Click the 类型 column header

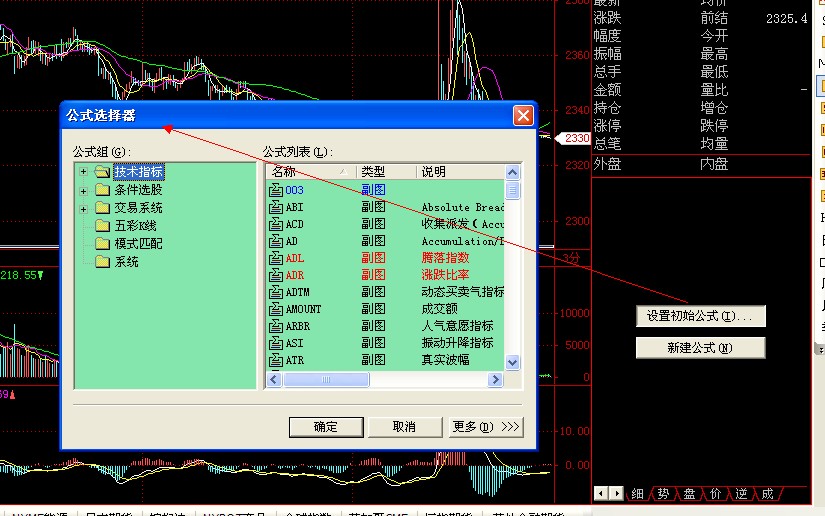(x=385, y=172)
